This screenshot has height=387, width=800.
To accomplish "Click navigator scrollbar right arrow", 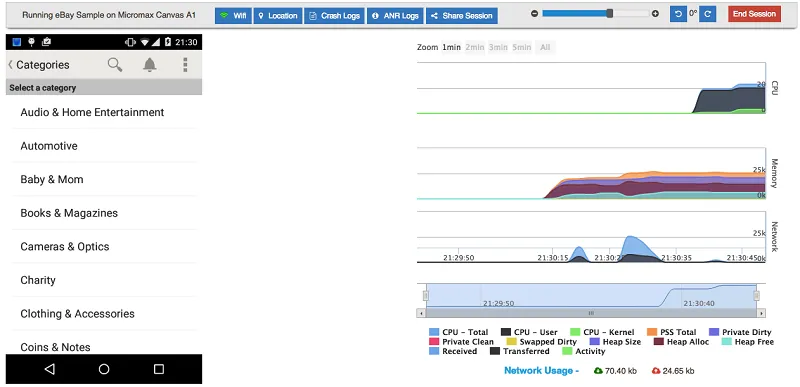I will tap(761, 313).
